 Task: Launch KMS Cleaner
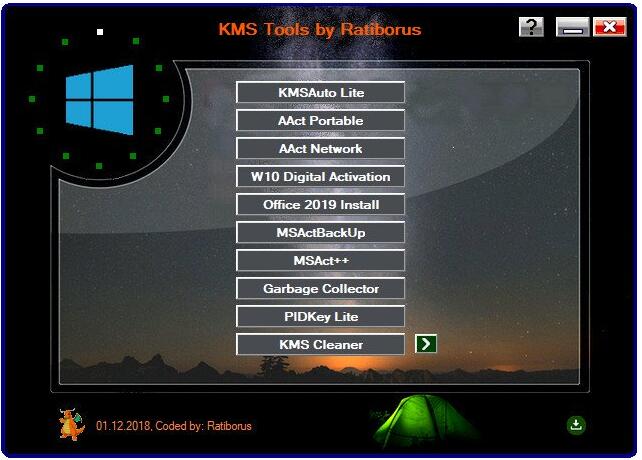321,344
